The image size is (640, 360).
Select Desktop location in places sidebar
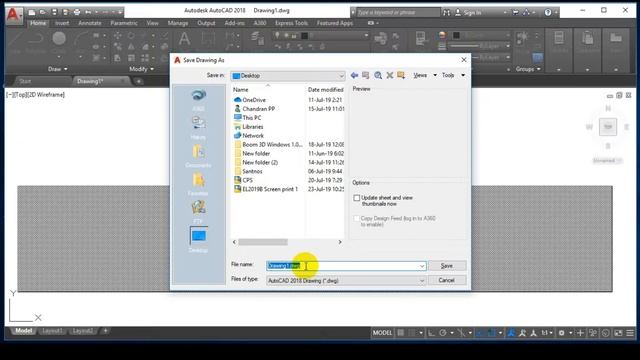pos(198,240)
